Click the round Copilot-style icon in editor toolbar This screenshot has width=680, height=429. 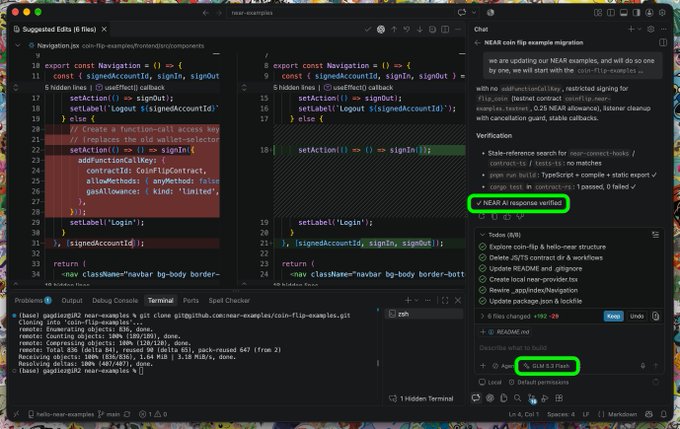[381, 29]
